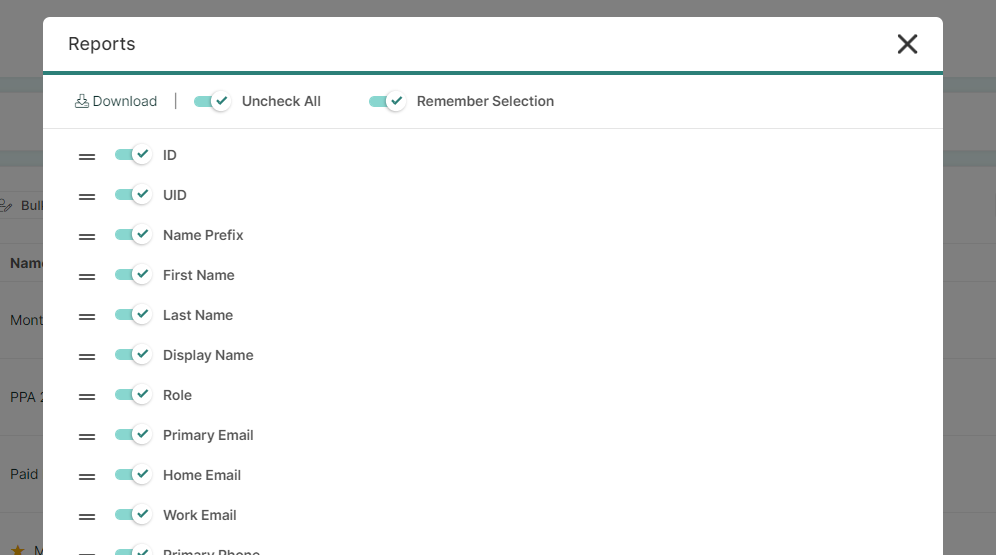
Task: Click the drag handle beside Primary Email
Action: click(87, 437)
